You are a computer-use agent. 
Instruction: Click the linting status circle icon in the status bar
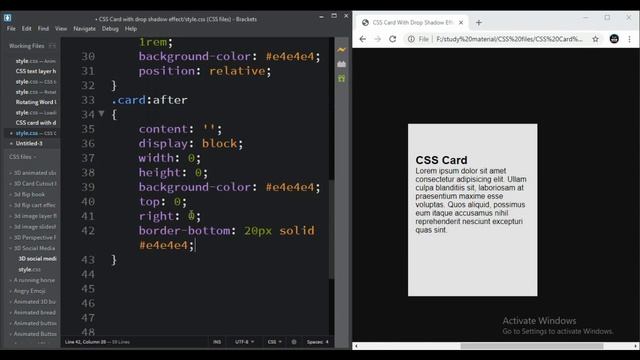click(294, 342)
